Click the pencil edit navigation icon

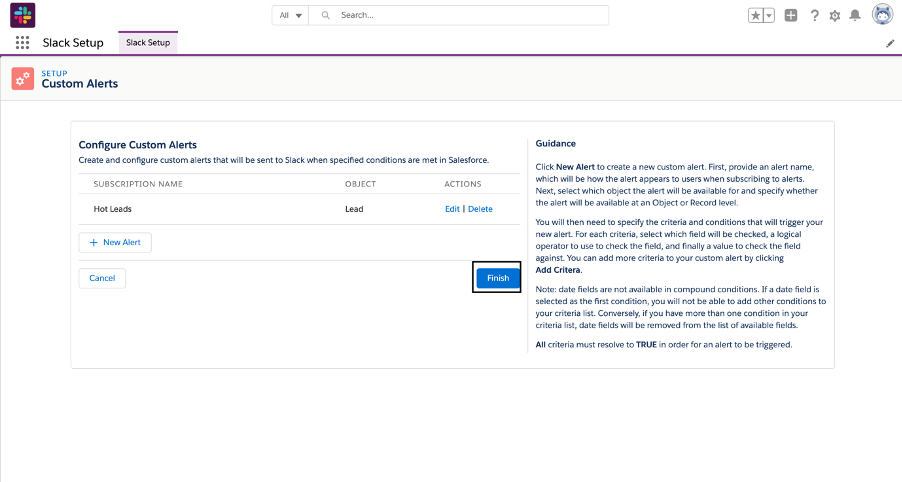pos(890,44)
